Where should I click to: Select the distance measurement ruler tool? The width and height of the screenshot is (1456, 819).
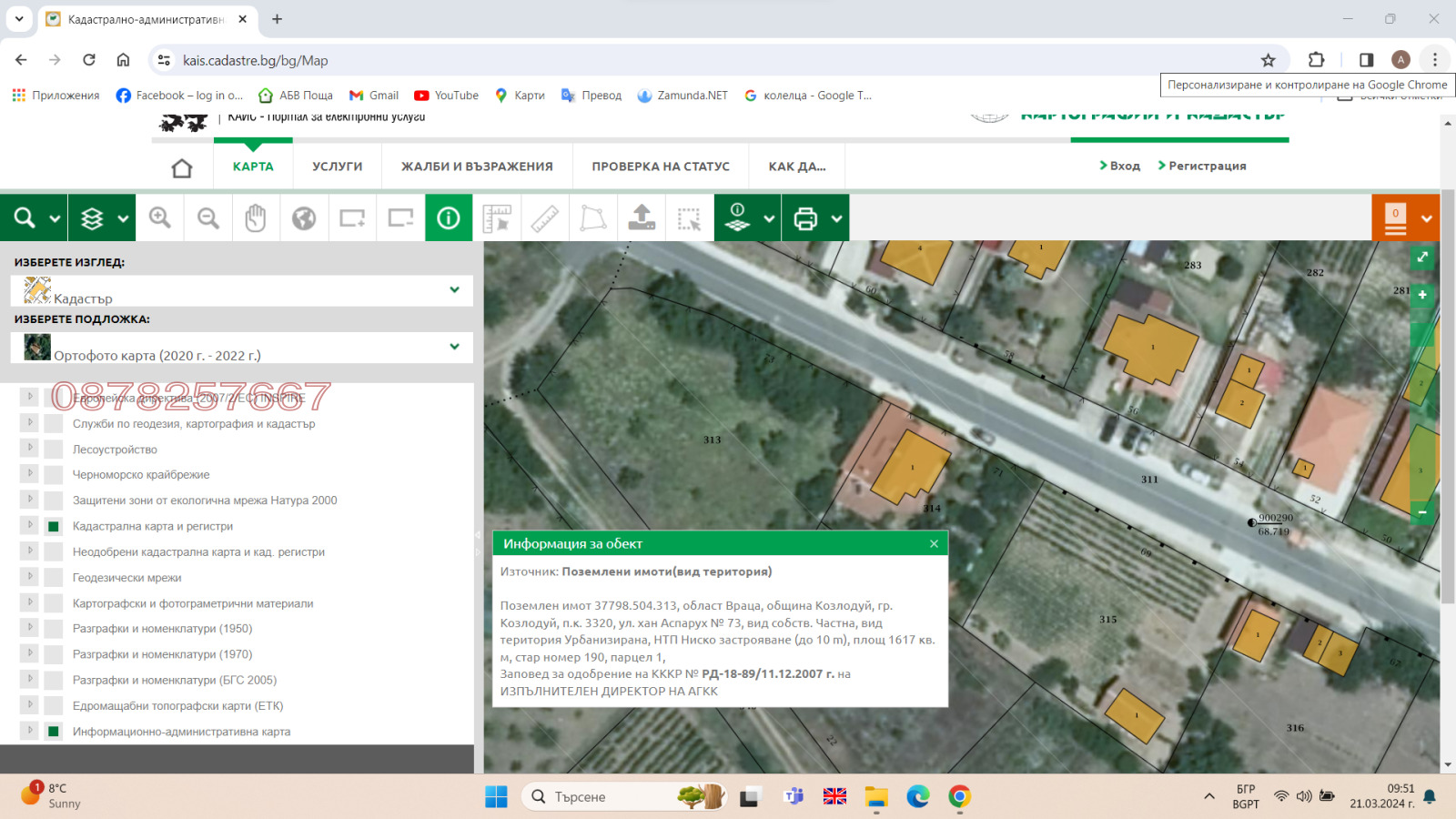pos(545,217)
